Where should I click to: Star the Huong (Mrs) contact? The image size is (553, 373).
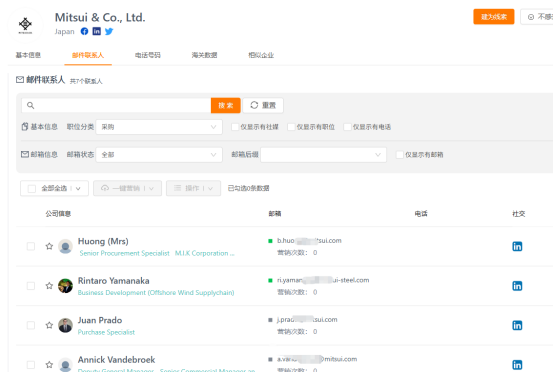point(49,246)
